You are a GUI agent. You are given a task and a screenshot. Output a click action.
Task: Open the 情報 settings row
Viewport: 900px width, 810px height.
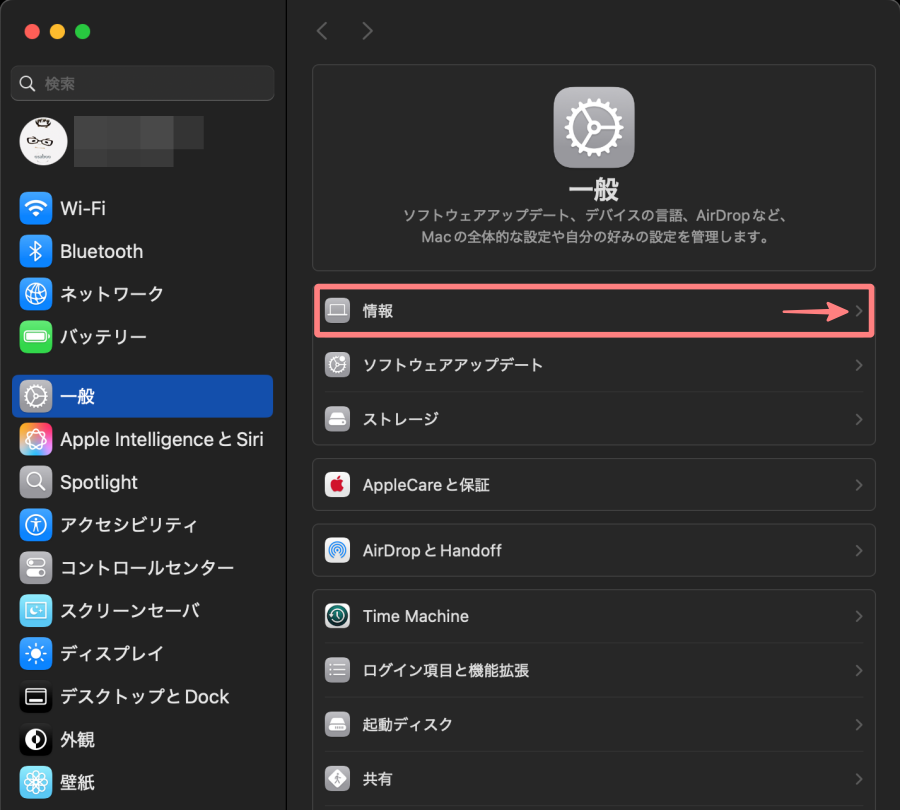[594, 311]
